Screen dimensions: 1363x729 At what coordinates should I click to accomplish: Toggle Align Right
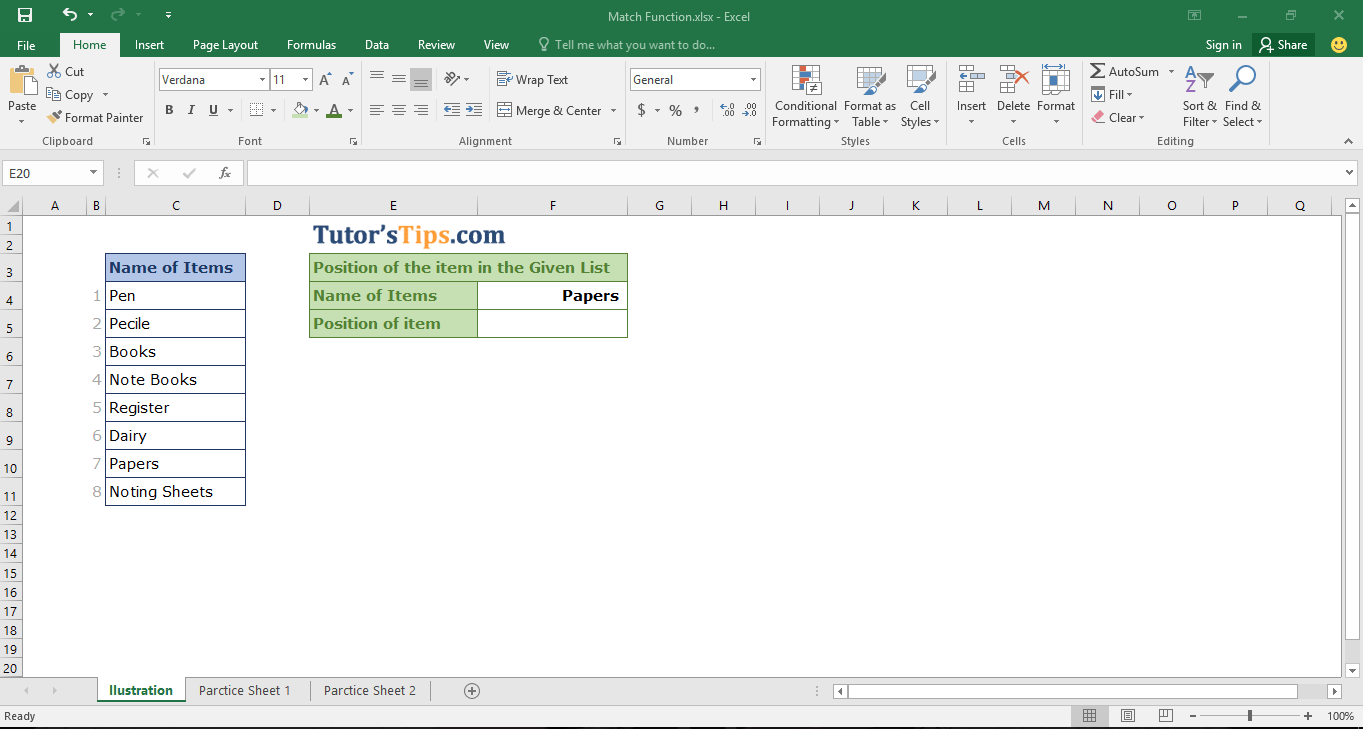421,110
